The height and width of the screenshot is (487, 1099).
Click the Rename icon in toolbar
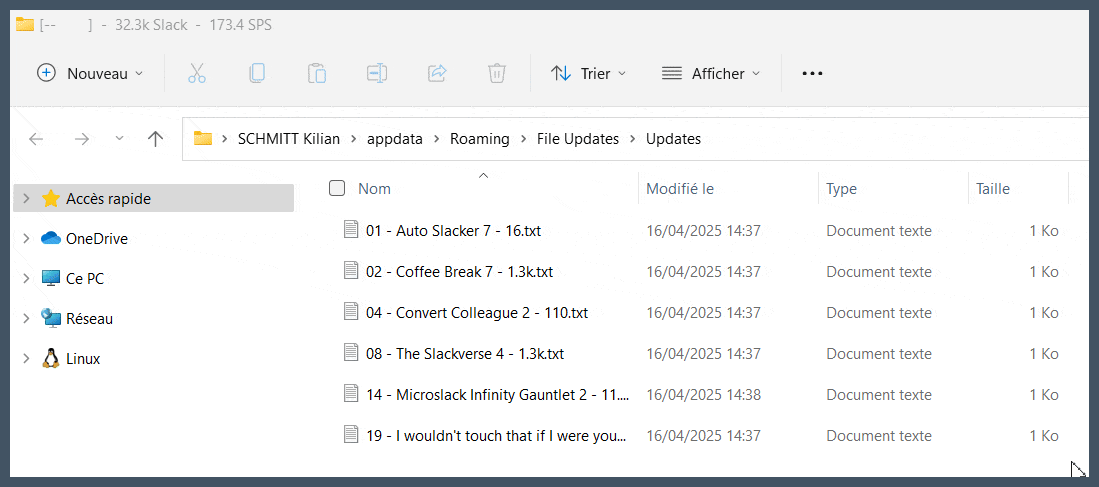coord(377,73)
